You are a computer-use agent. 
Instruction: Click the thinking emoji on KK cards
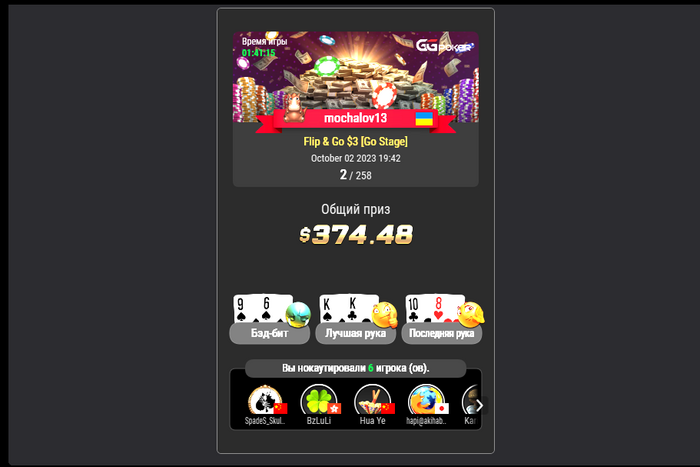384,314
